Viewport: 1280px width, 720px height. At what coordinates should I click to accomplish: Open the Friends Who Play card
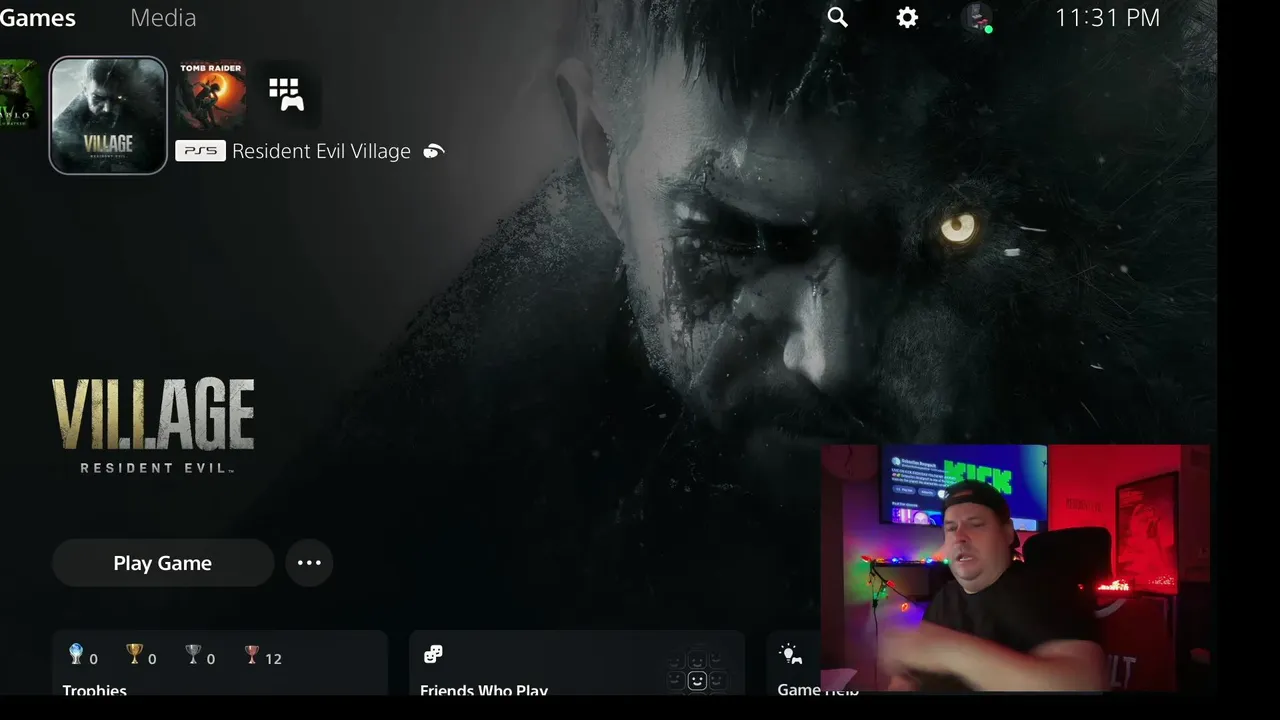(x=577, y=663)
